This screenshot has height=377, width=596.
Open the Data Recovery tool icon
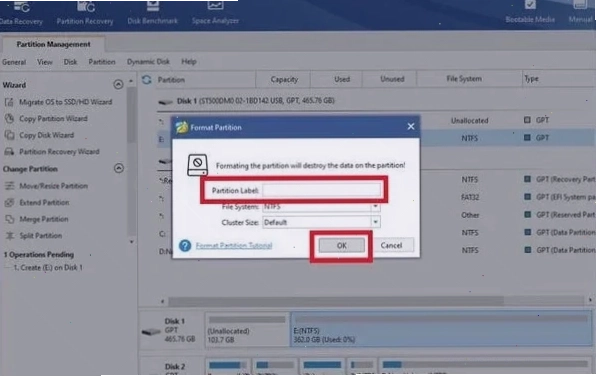22,8
